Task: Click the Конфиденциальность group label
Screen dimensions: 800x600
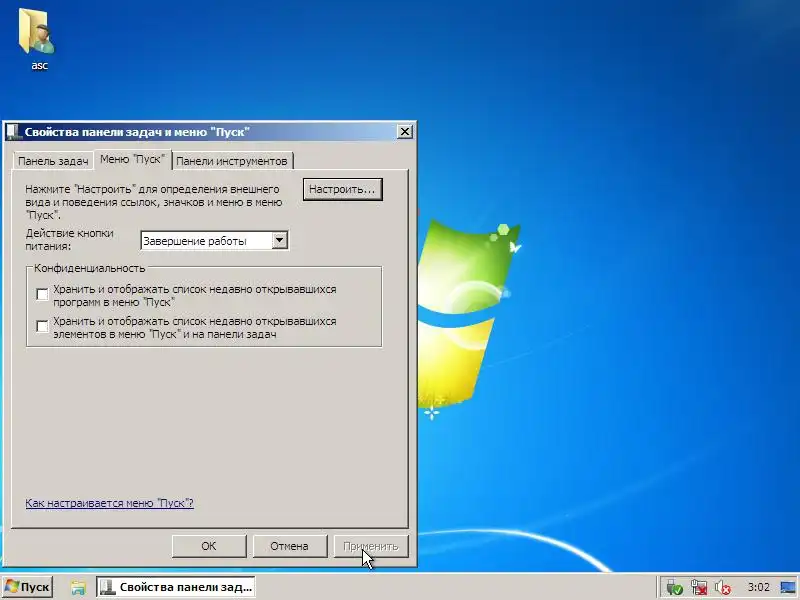Action: (89, 268)
